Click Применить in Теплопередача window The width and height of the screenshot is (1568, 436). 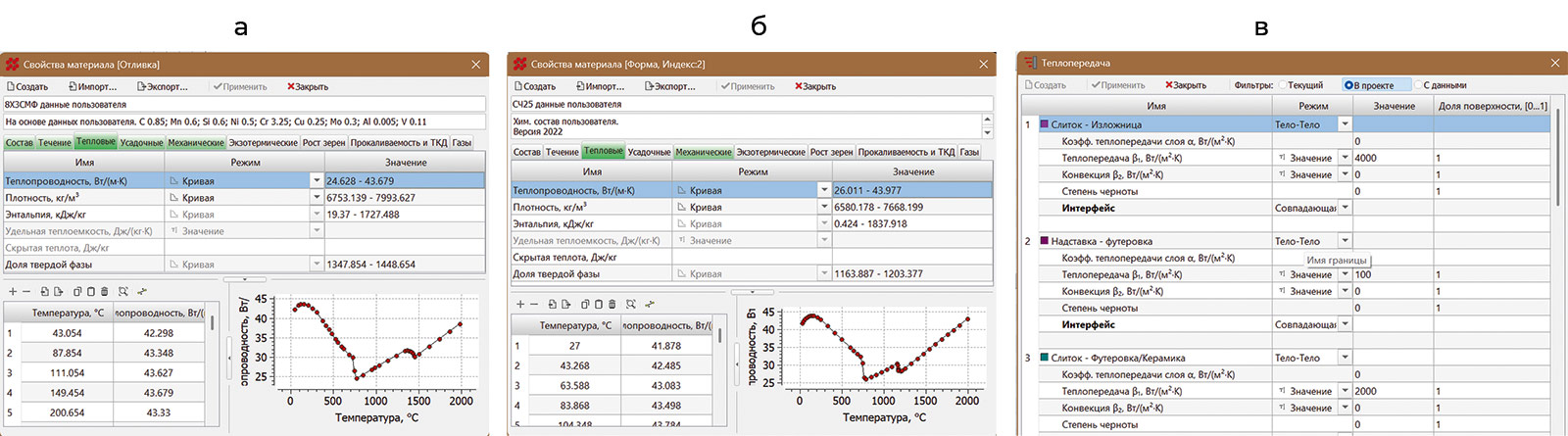[x=1118, y=85]
